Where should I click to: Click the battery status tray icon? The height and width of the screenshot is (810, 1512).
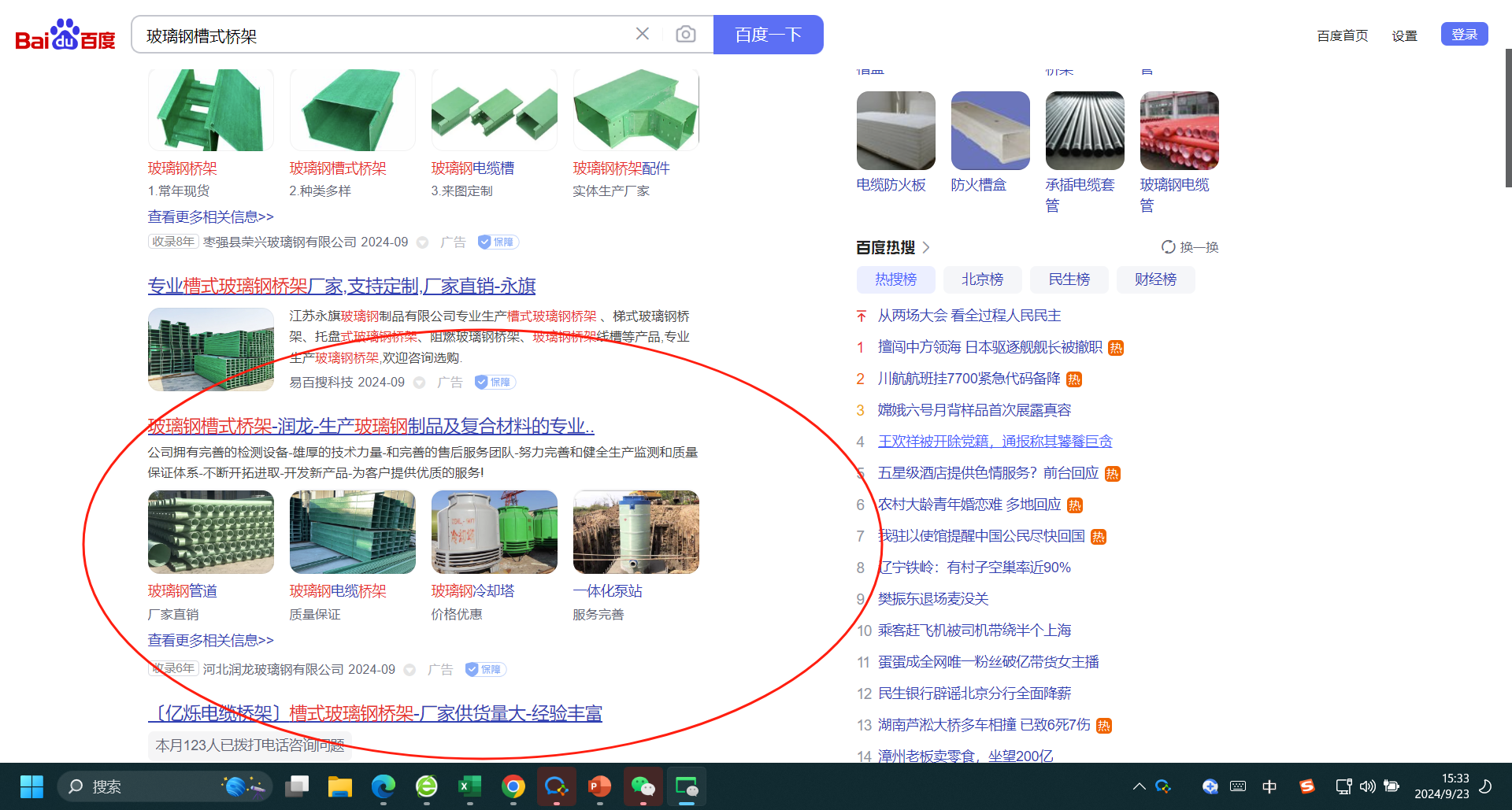tap(1392, 786)
